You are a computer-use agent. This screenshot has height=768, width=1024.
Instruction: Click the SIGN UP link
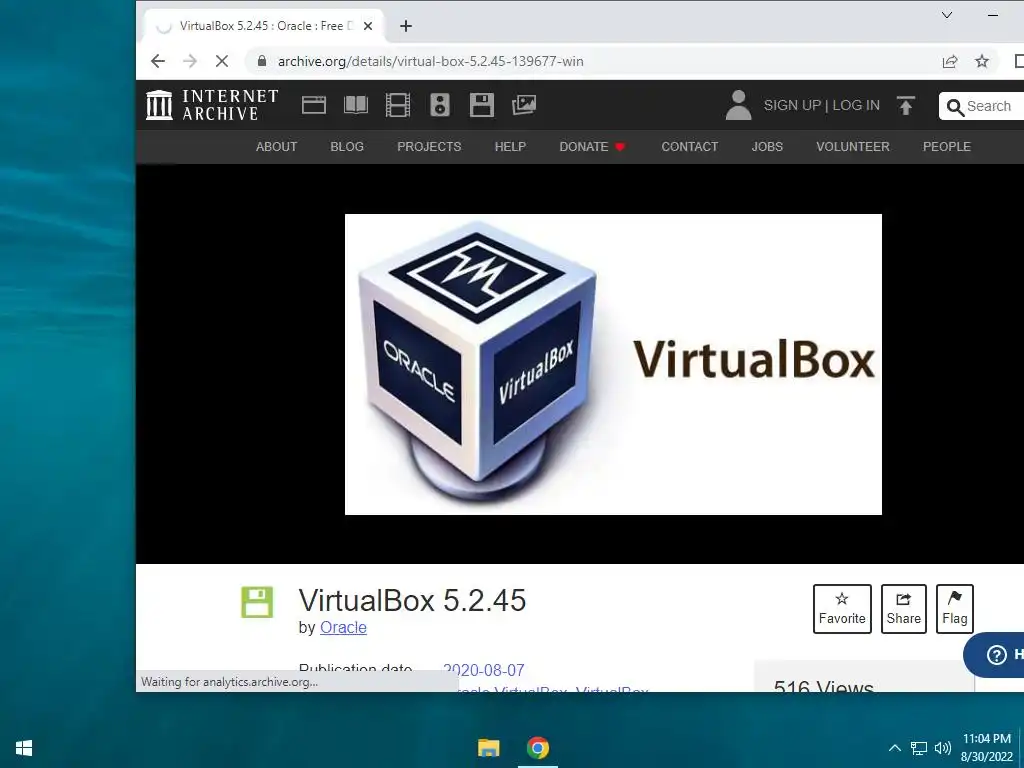pyautogui.click(x=792, y=105)
